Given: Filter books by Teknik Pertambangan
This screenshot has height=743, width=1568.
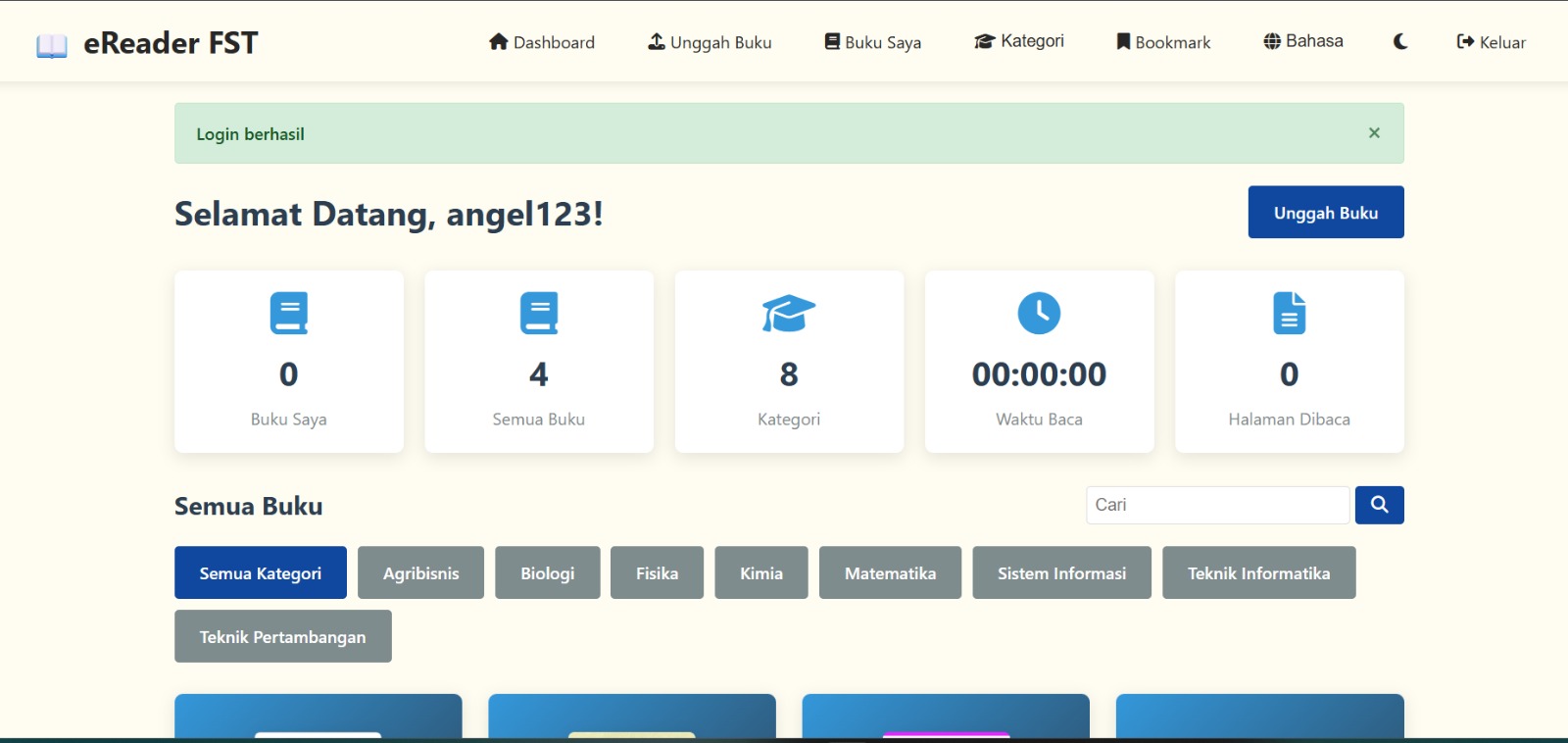Looking at the screenshot, I should (283, 636).
